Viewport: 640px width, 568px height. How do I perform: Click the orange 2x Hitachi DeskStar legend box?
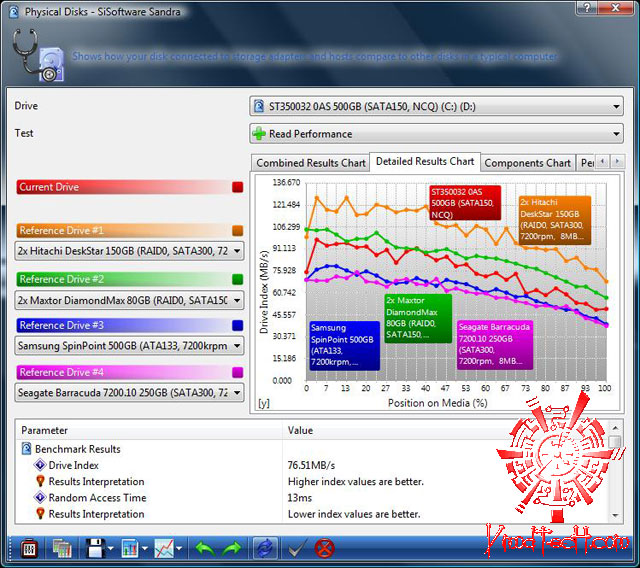pyautogui.click(x=554, y=220)
